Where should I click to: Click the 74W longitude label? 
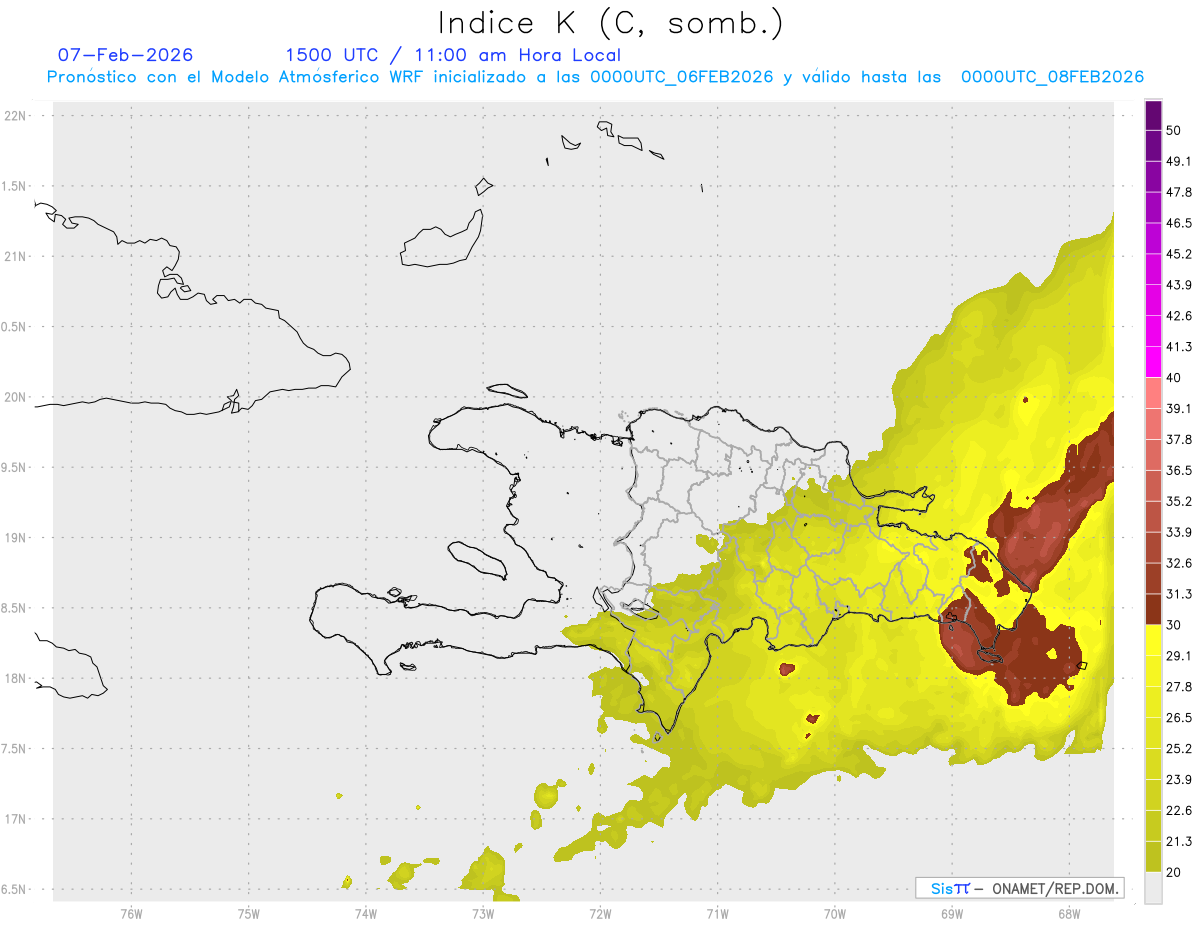click(x=365, y=913)
